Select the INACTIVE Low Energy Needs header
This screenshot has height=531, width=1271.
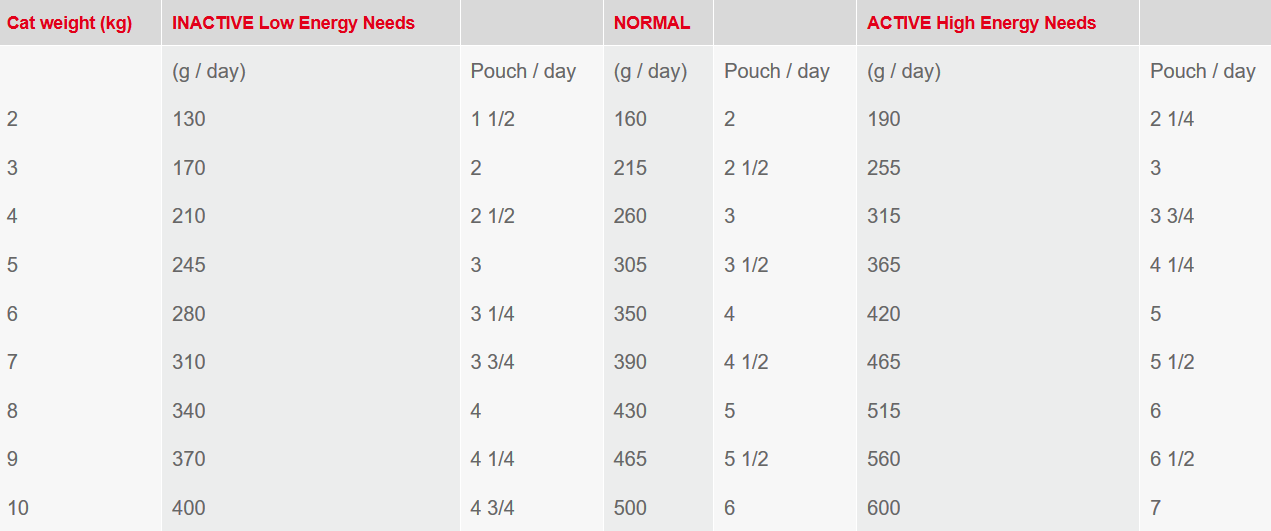coord(293,23)
